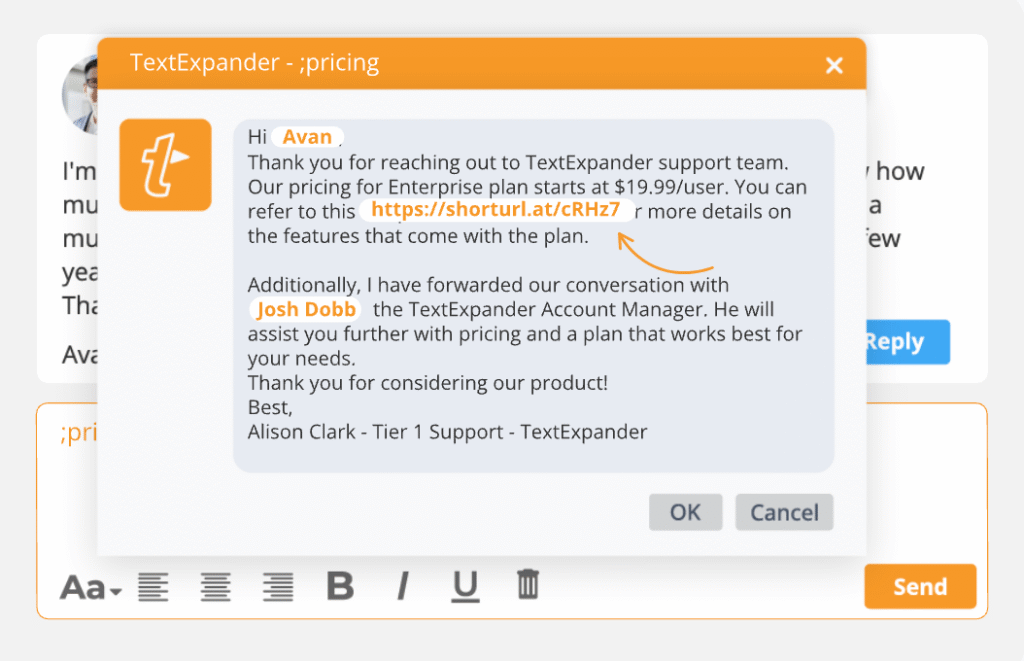Apply right text alignment
The image size is (1024, 661).
click(x=278, y=587)
